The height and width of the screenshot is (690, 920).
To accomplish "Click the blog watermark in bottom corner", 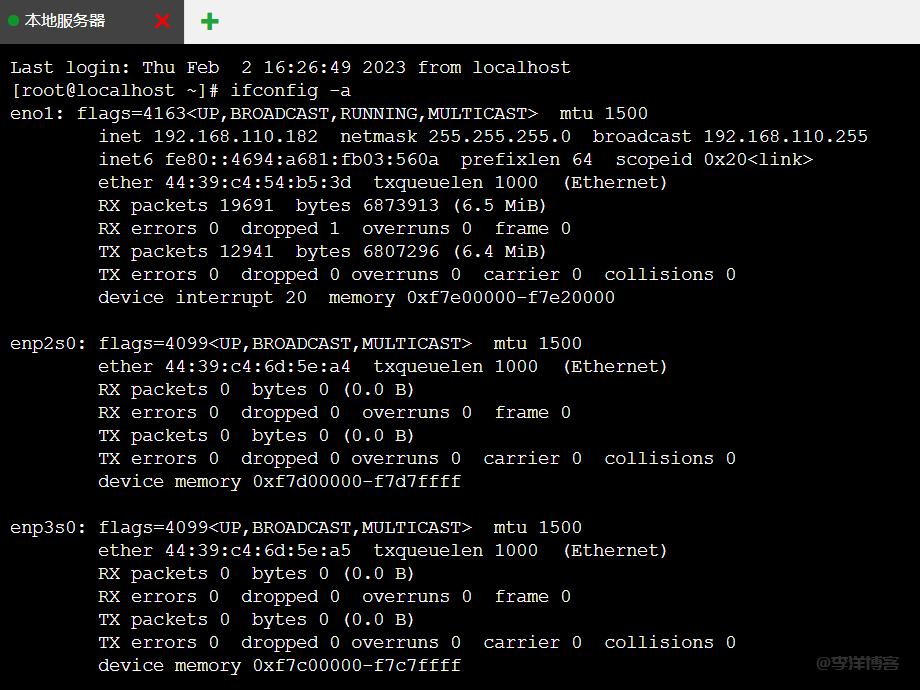I will (857, 663).
